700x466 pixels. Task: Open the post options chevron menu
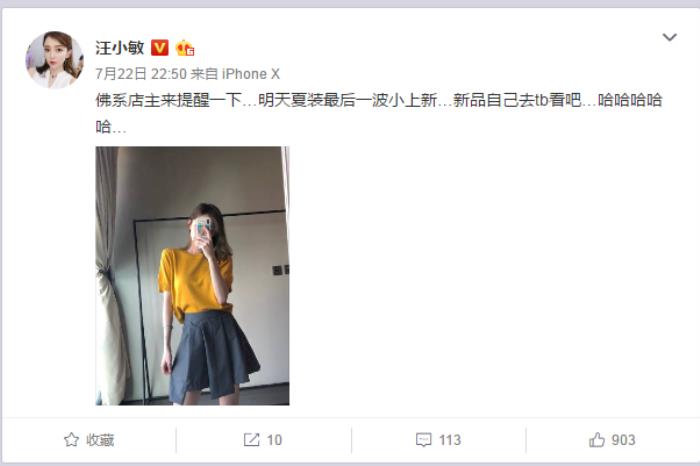click(x=669, y=37)
